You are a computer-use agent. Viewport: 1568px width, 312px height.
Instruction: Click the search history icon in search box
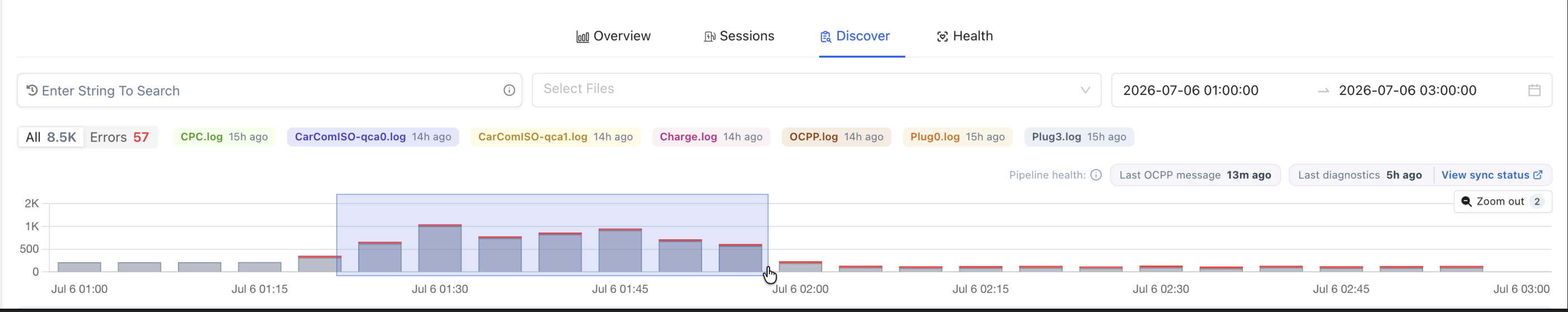pyautogui.click(x=32, y=90)
